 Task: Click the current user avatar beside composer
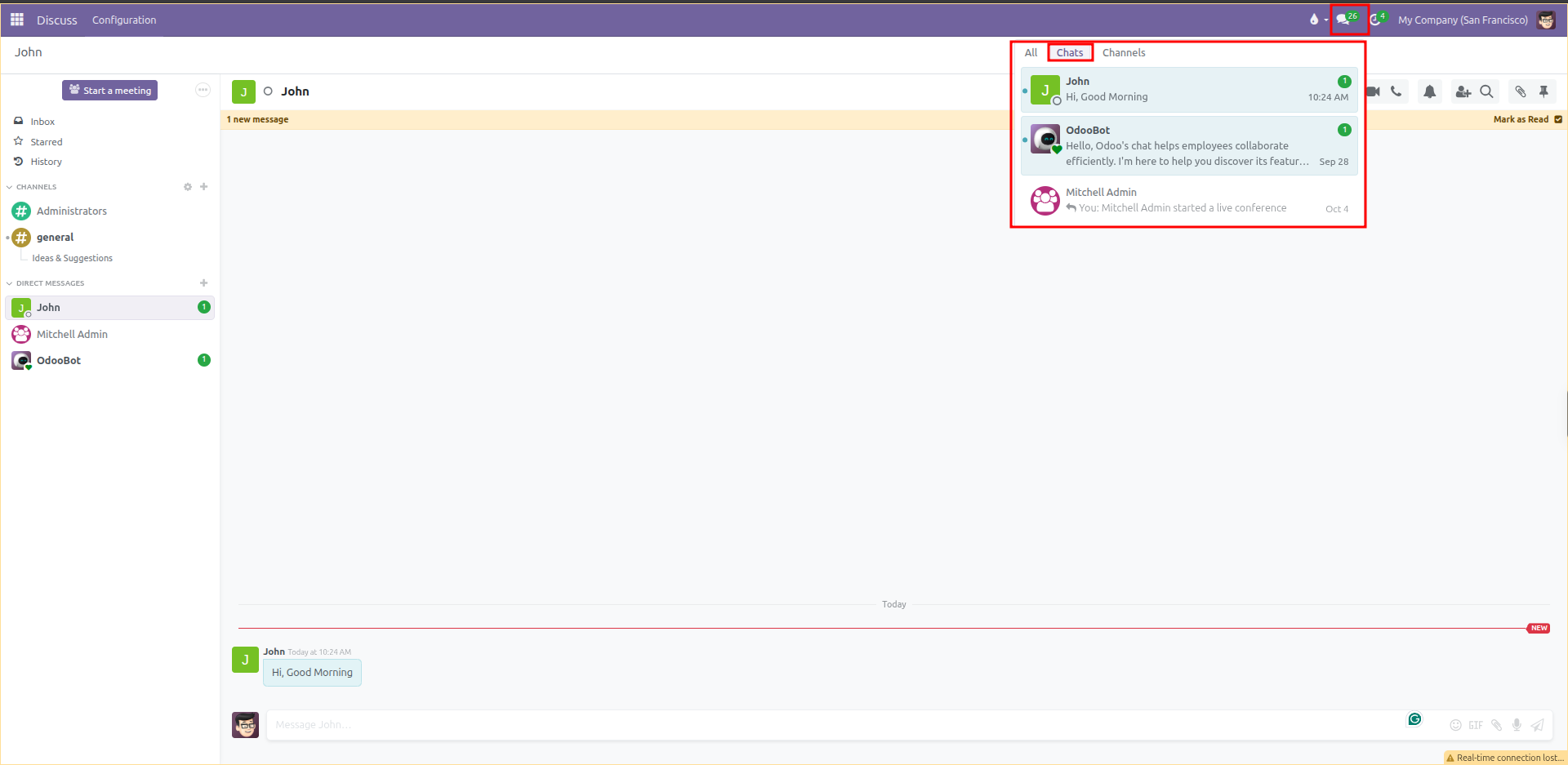[245, 725]
